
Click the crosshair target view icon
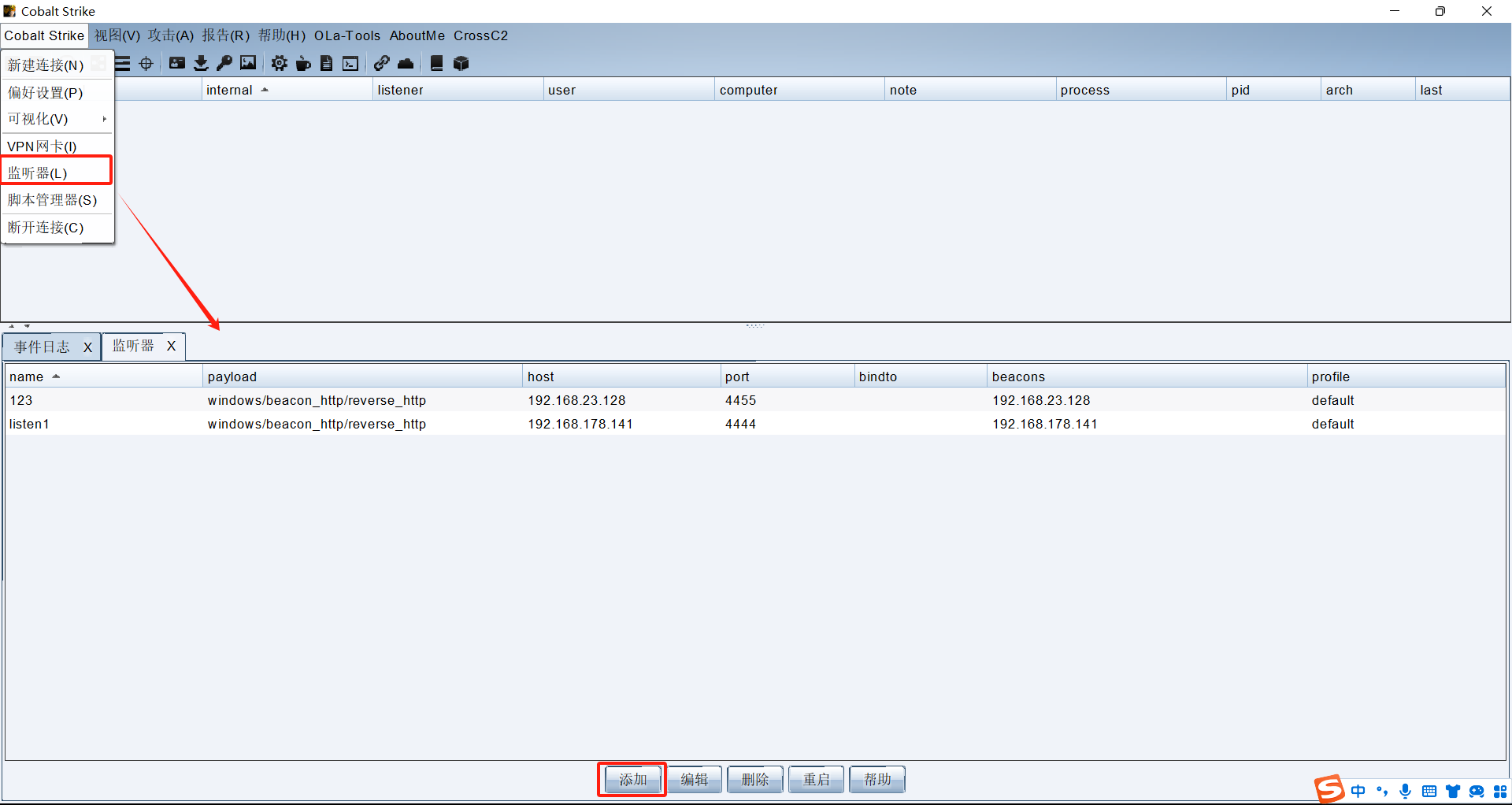146,64
